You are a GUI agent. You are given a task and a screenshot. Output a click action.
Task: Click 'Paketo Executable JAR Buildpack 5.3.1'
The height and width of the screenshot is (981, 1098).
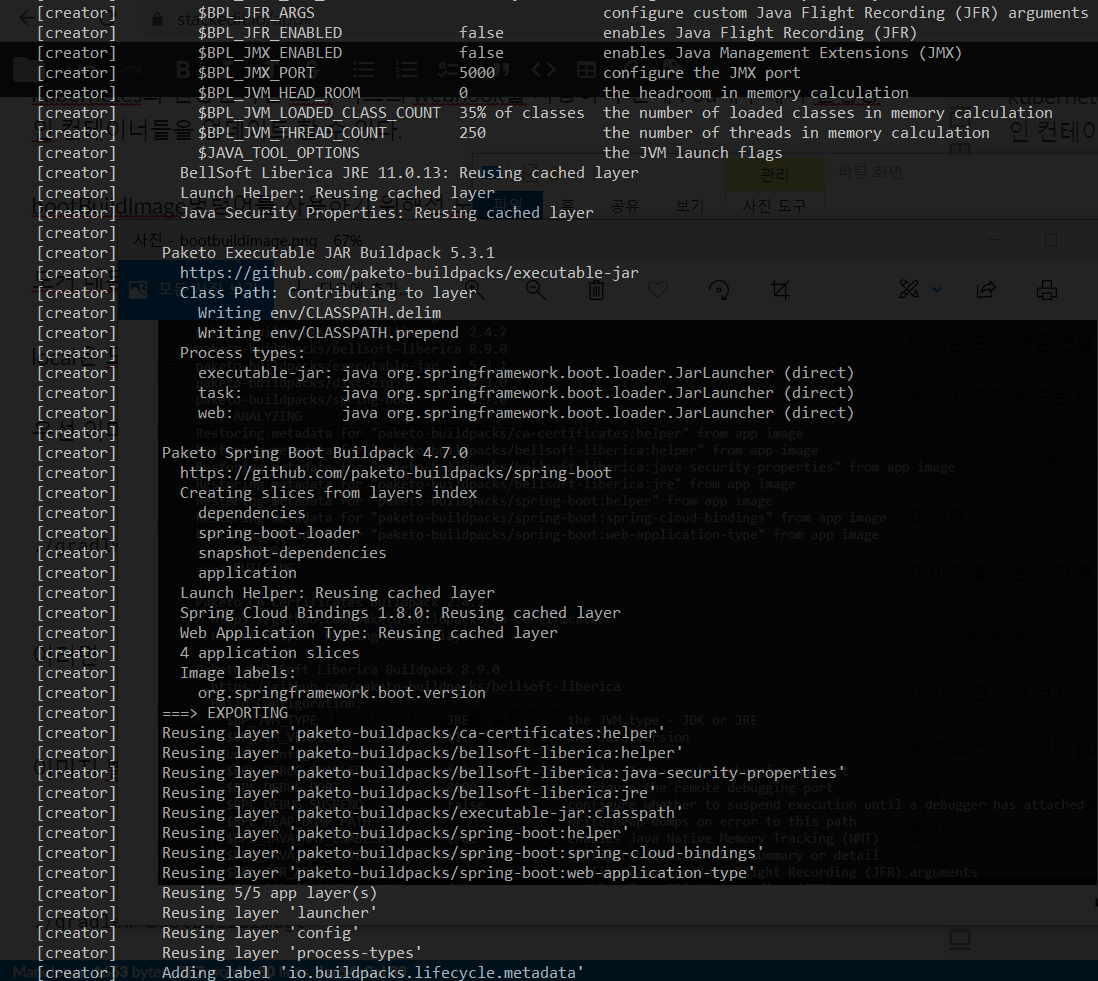click(328, 253)
